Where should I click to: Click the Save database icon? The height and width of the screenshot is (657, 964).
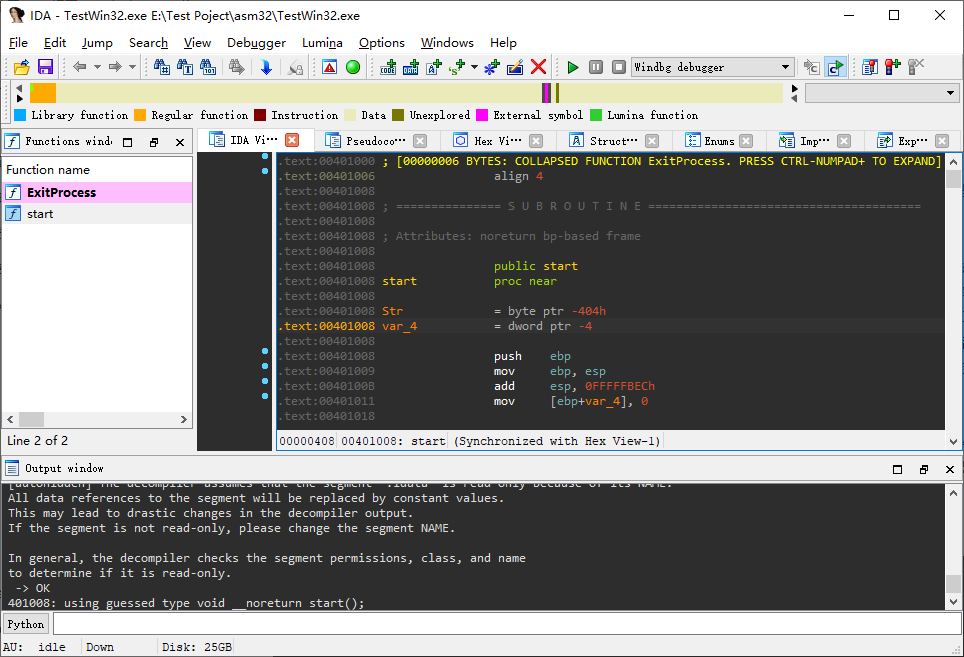[45, 67]
